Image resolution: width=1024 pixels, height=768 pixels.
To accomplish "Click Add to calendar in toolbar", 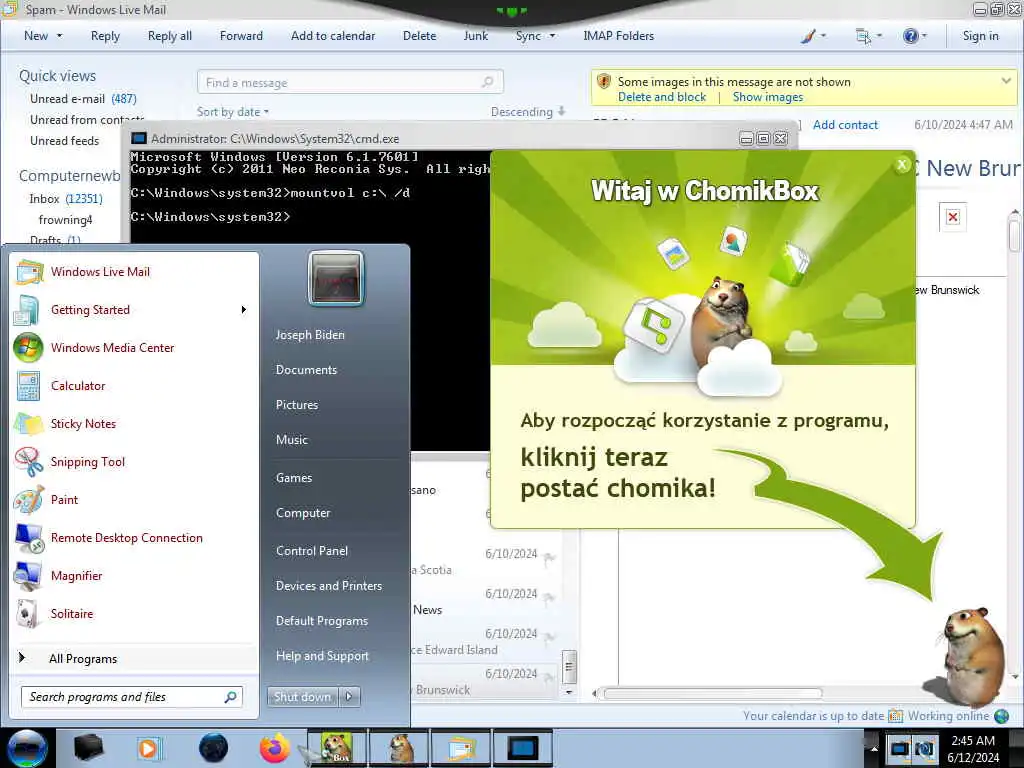I will tap(333, 36).
